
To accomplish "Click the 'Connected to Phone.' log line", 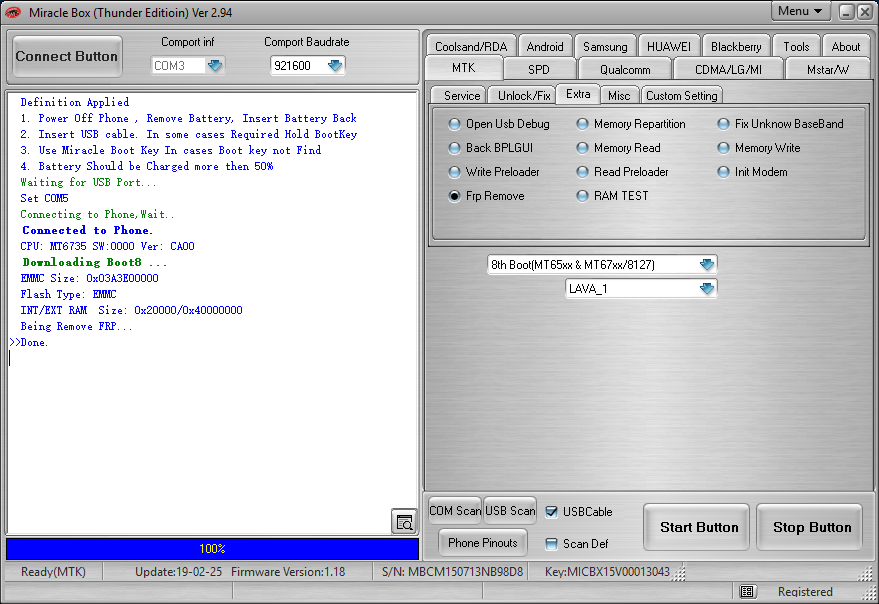I will [x=87, y=230].
